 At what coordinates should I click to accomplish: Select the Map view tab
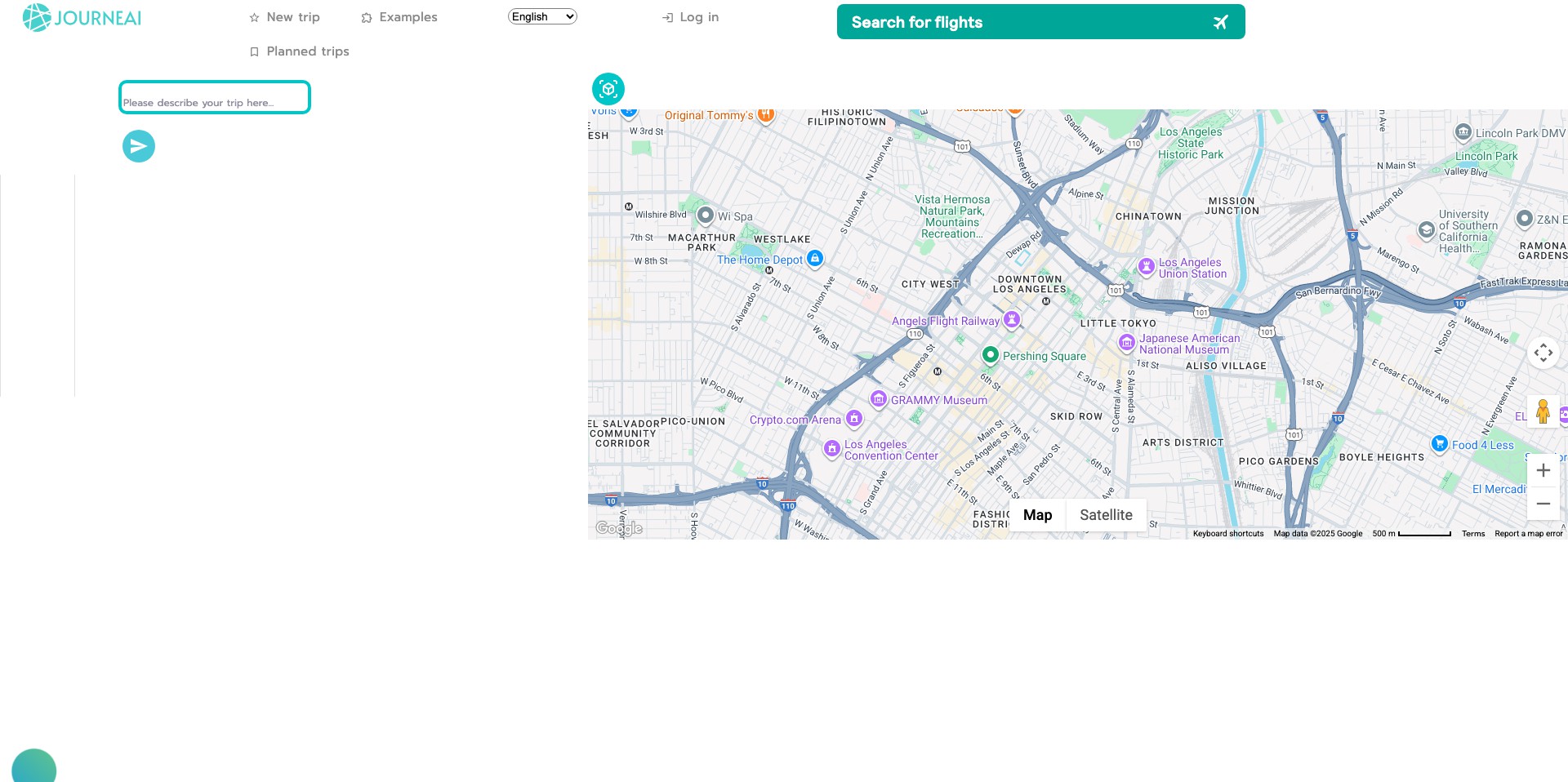coord(1037,515)
